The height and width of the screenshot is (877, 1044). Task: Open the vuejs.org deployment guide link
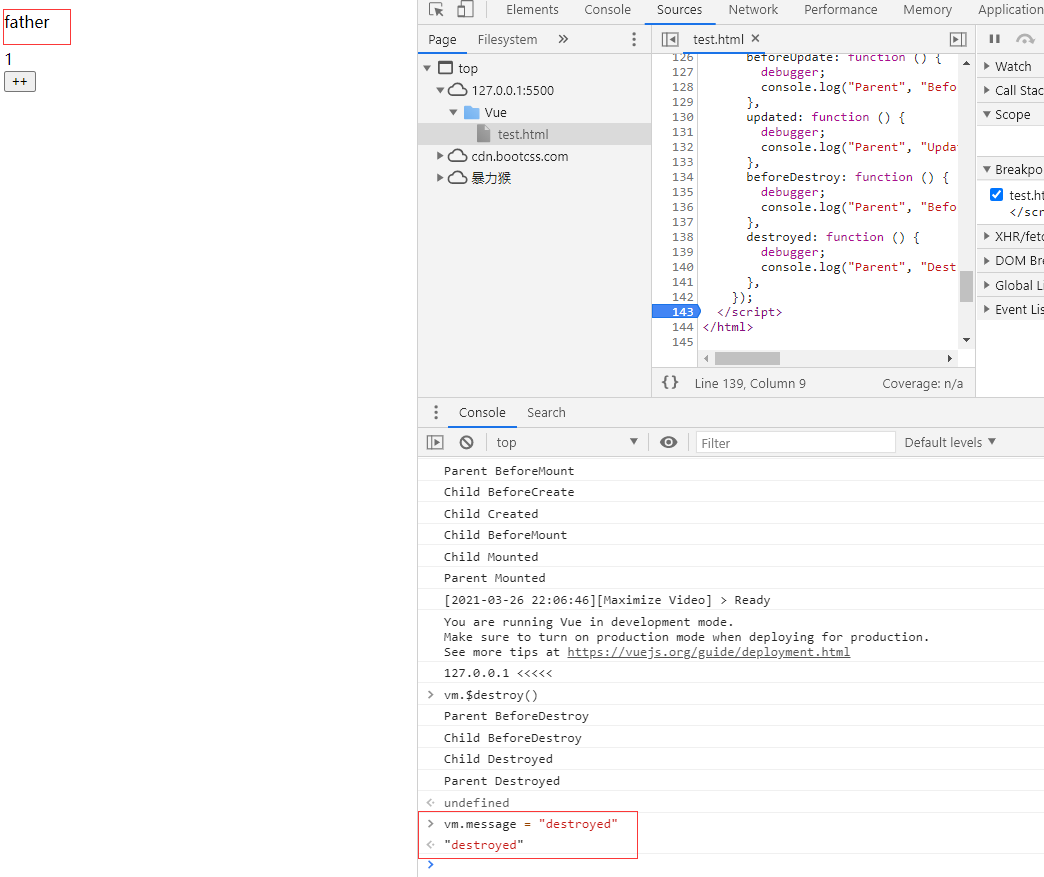tap(708, 652)
